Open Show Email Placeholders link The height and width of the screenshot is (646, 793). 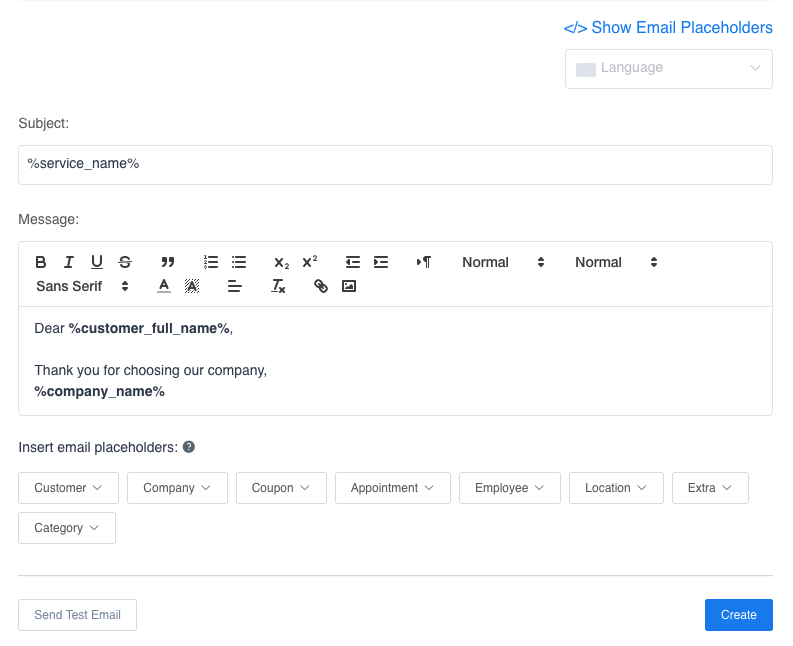tap(668, 28)
